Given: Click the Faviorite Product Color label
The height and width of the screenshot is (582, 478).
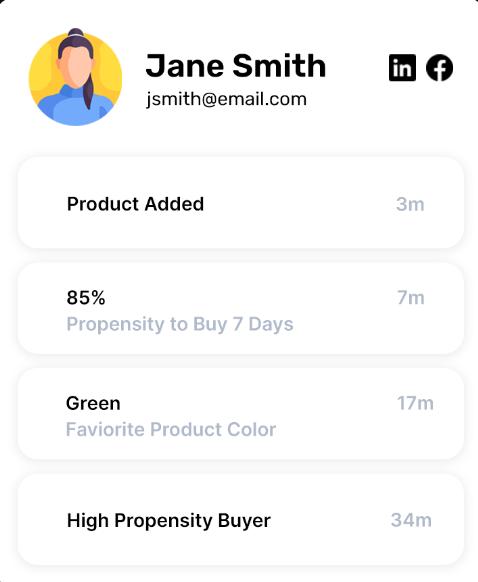Looking at the screenshot, I should (x=171, y=429).
